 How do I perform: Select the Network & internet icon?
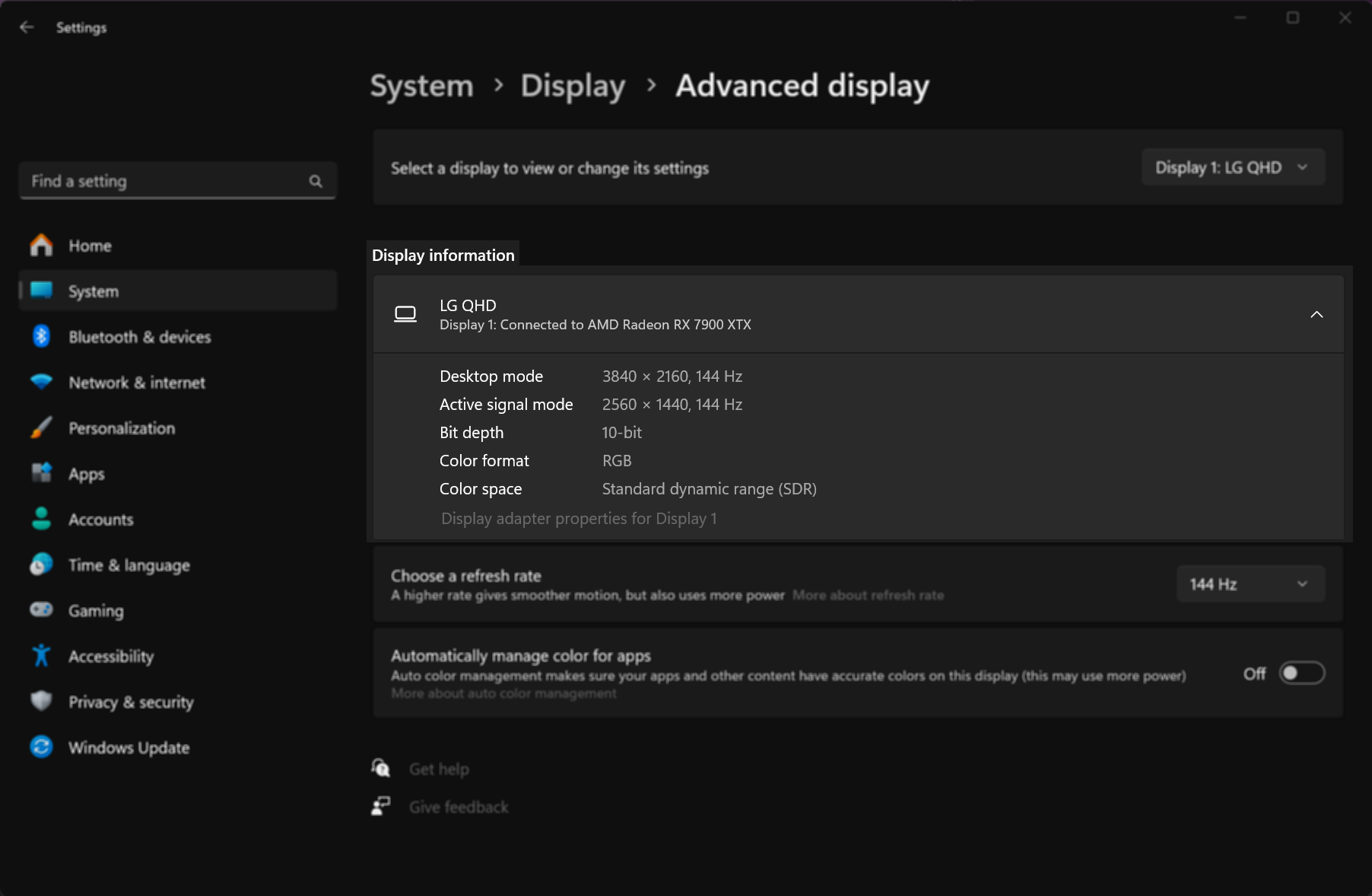pos(40,382)
